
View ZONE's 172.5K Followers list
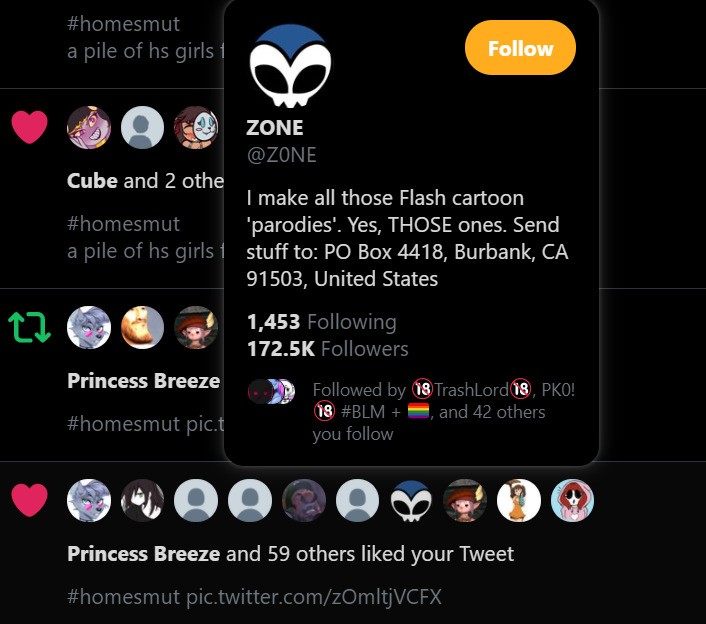(327, 349)
